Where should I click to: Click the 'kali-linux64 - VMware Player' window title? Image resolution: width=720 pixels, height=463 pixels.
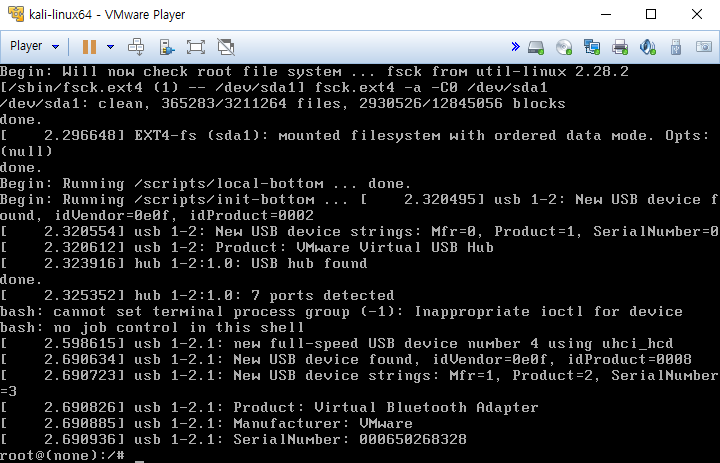107,15
